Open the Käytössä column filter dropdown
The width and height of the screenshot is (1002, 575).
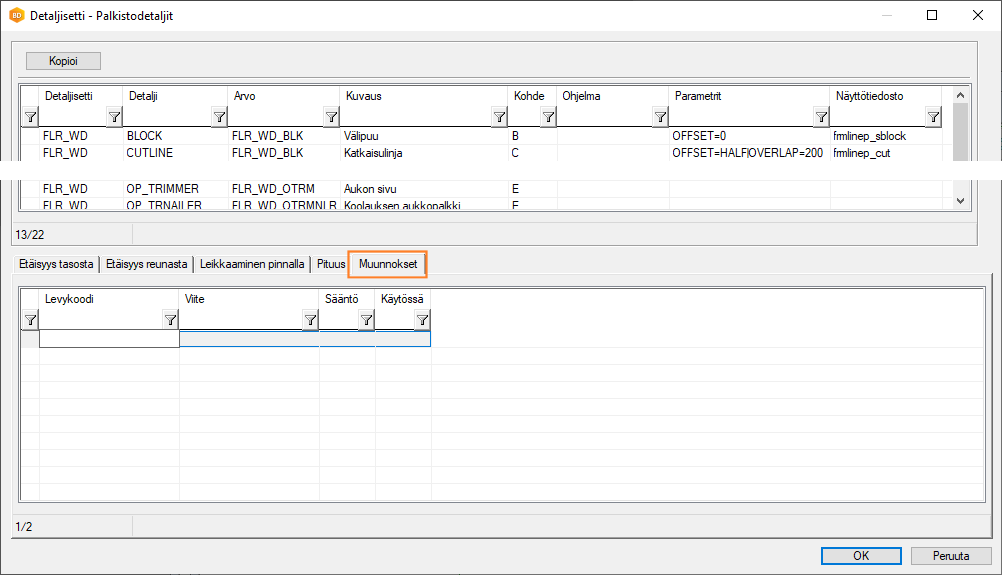422,320
